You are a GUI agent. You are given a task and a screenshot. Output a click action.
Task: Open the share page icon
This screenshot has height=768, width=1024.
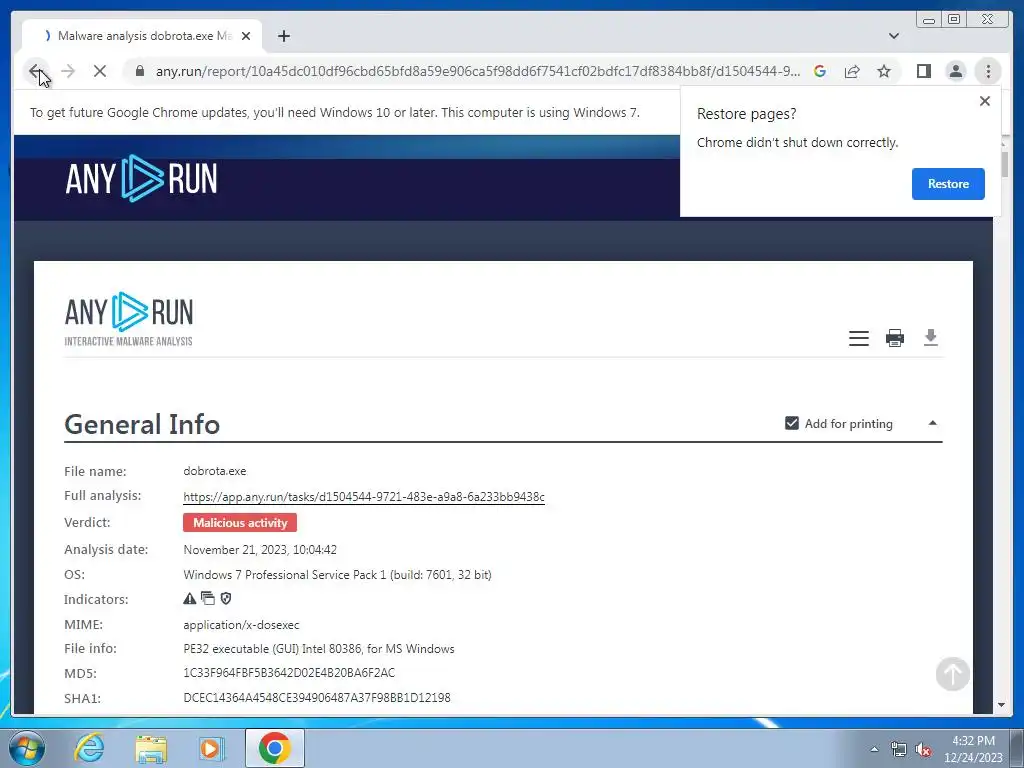852,71
